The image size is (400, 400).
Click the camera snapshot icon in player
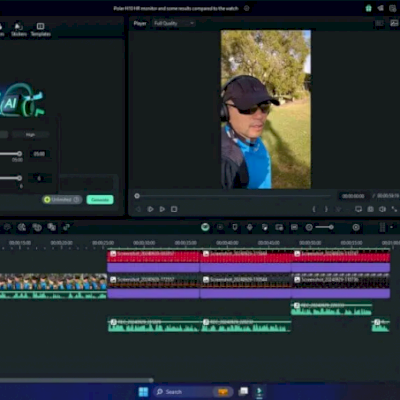370,209
